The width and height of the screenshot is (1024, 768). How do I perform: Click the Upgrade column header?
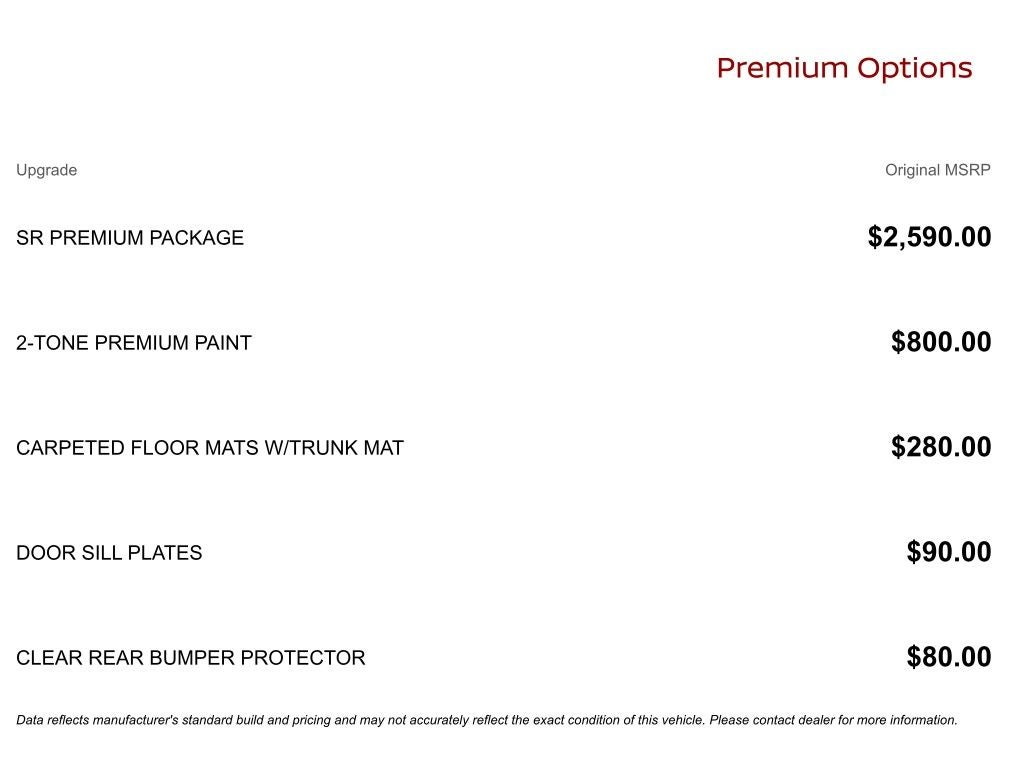tap(46, 170)
